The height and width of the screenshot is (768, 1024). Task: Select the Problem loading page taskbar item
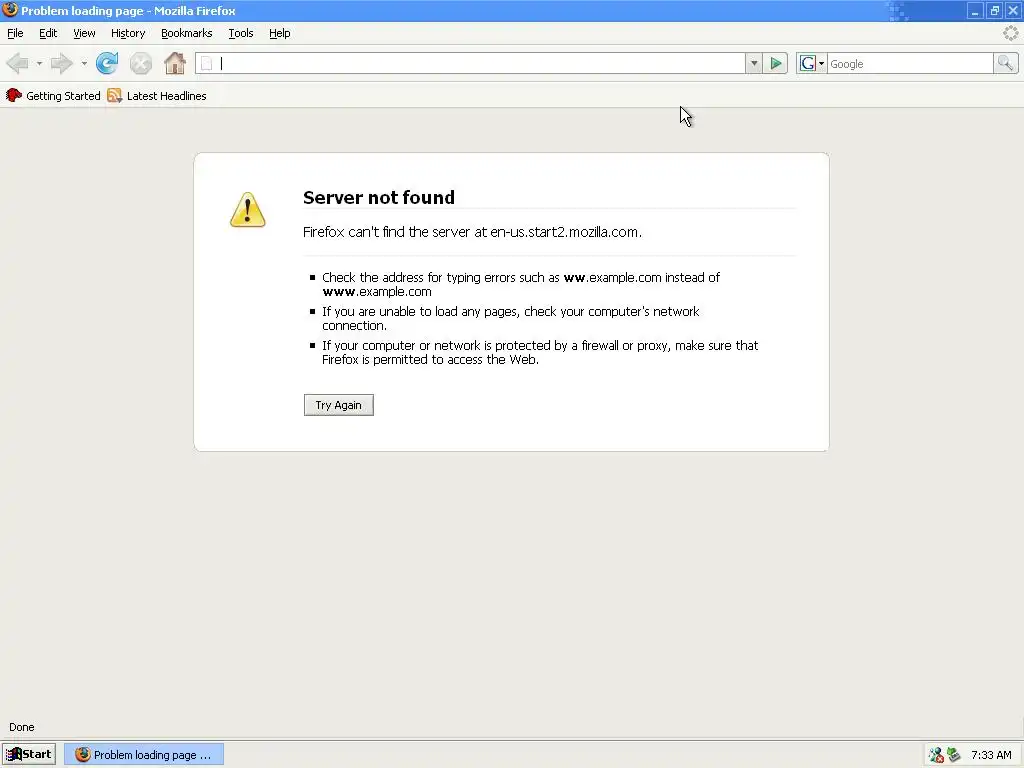144,754
